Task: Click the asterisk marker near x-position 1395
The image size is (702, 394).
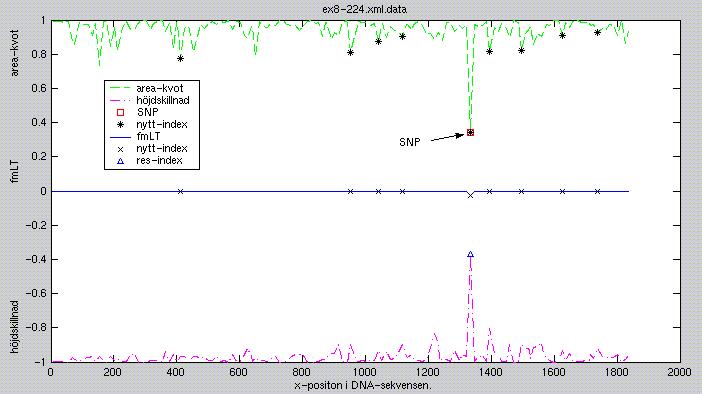Action: [489, 51]
